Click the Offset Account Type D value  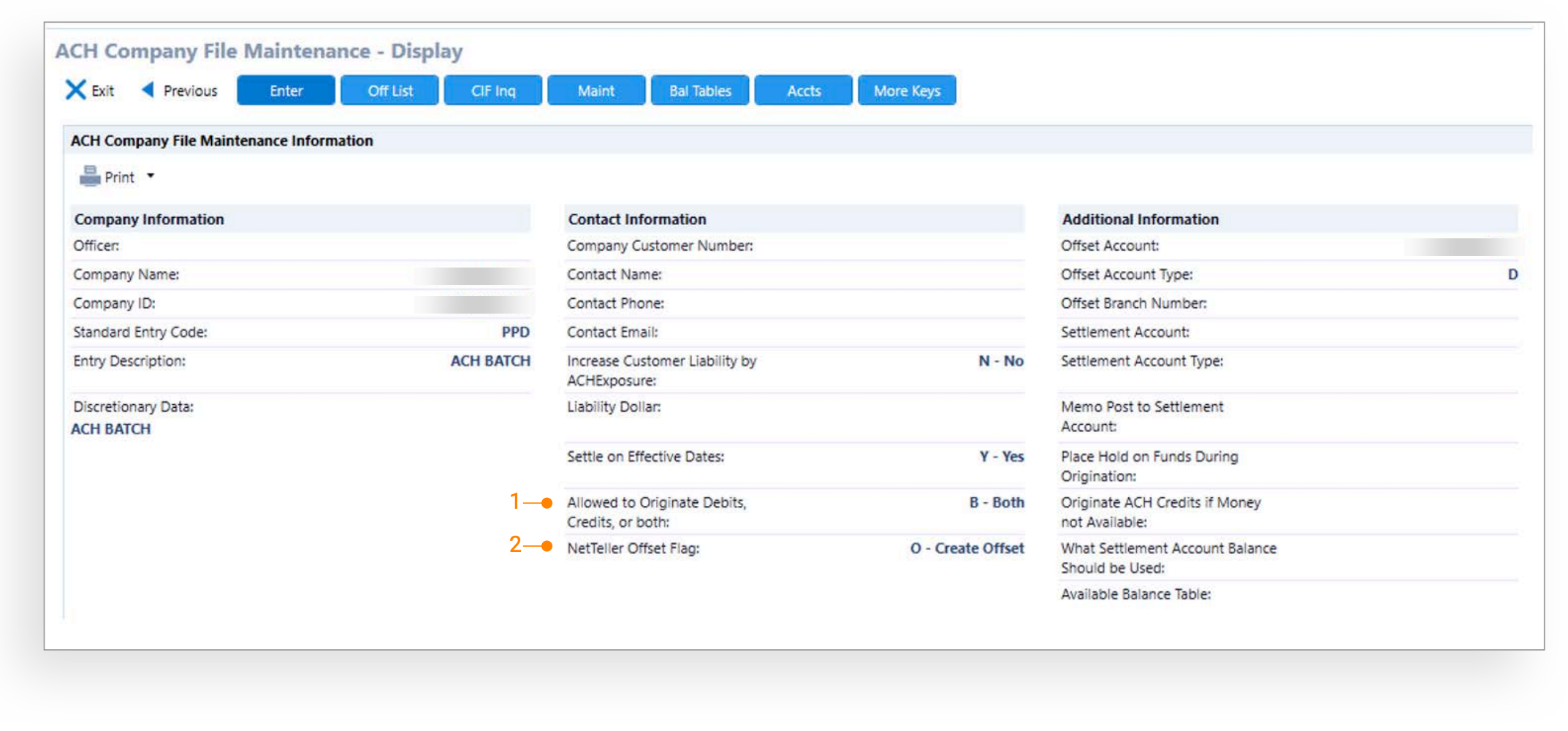pyautogui.click(x=1512, y=275)
